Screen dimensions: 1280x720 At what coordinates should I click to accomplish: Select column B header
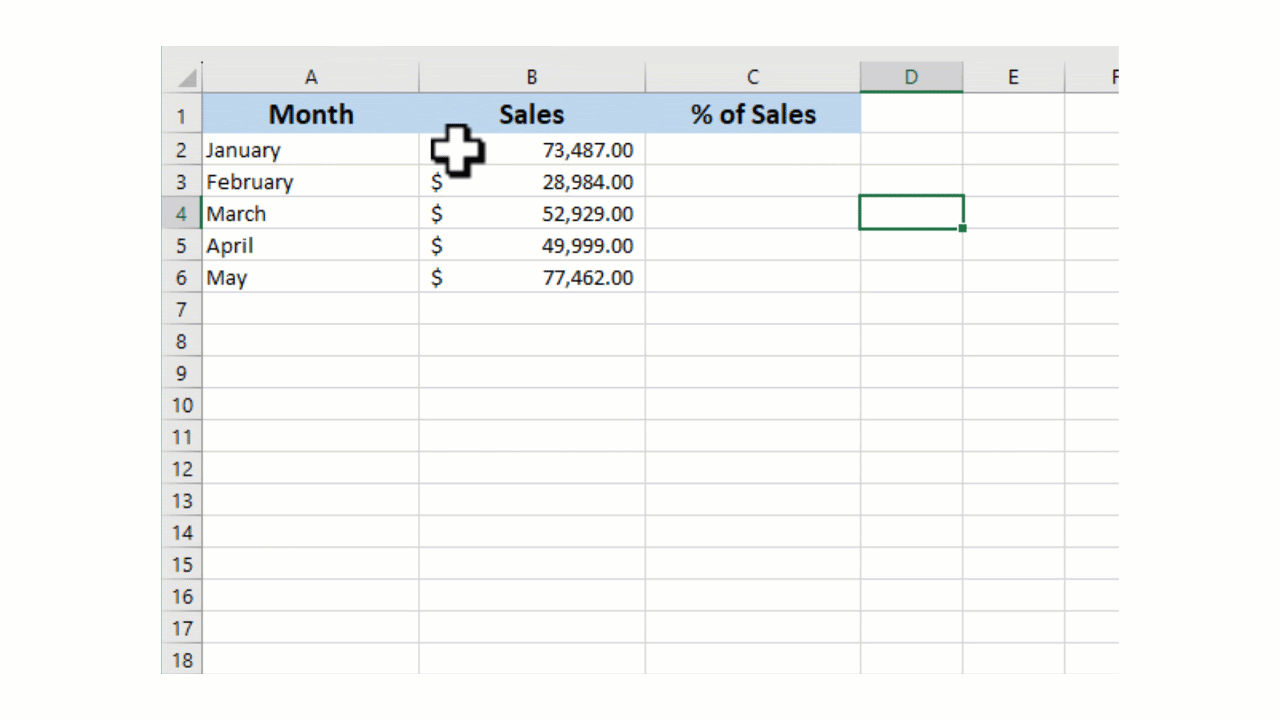[x=532, y=77]
